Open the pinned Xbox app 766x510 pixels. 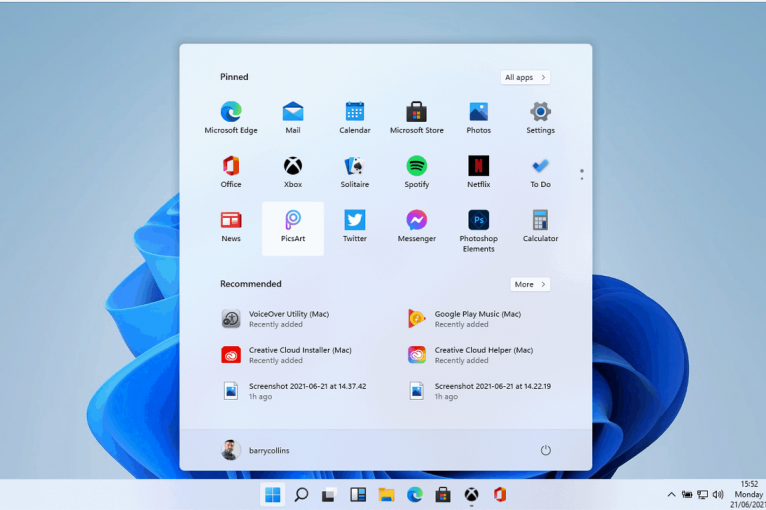pyautogui.click(x=293, y=172)
